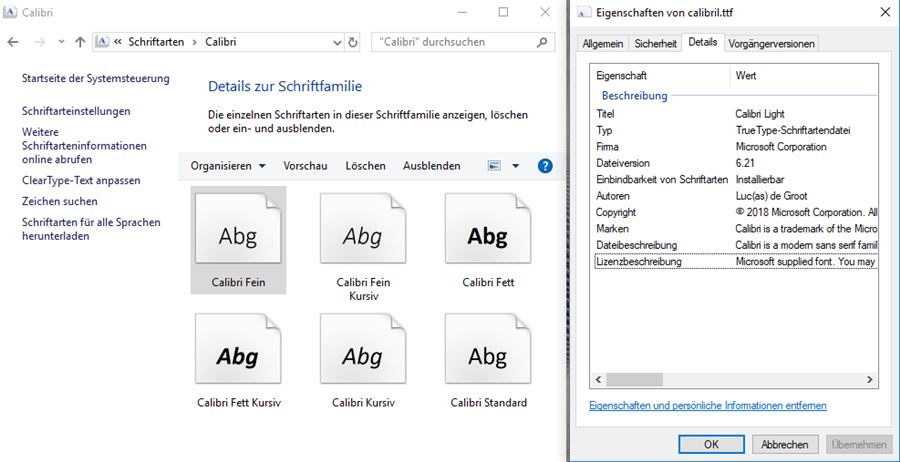
Task: Expand the view options dropdown arrow
Action: (516, 166)
